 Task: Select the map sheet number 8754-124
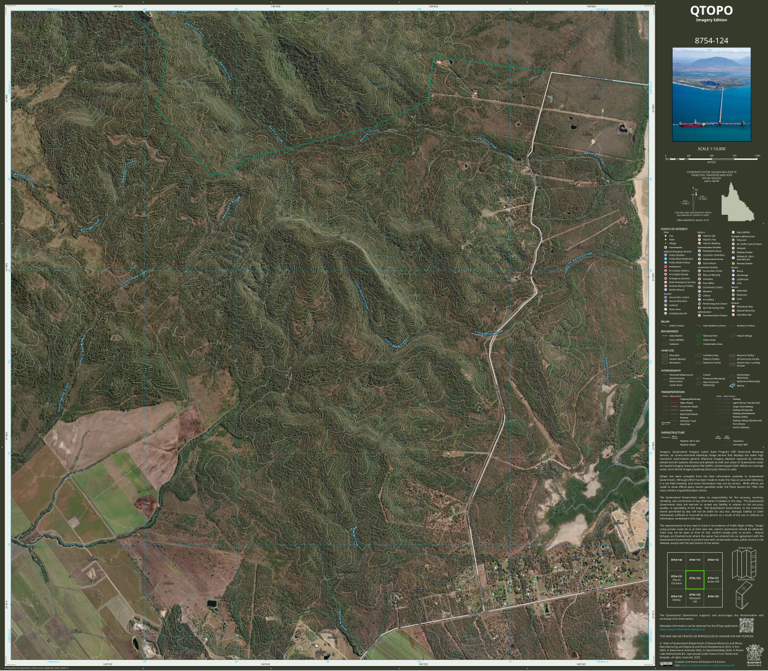click(x=711, y=41)
